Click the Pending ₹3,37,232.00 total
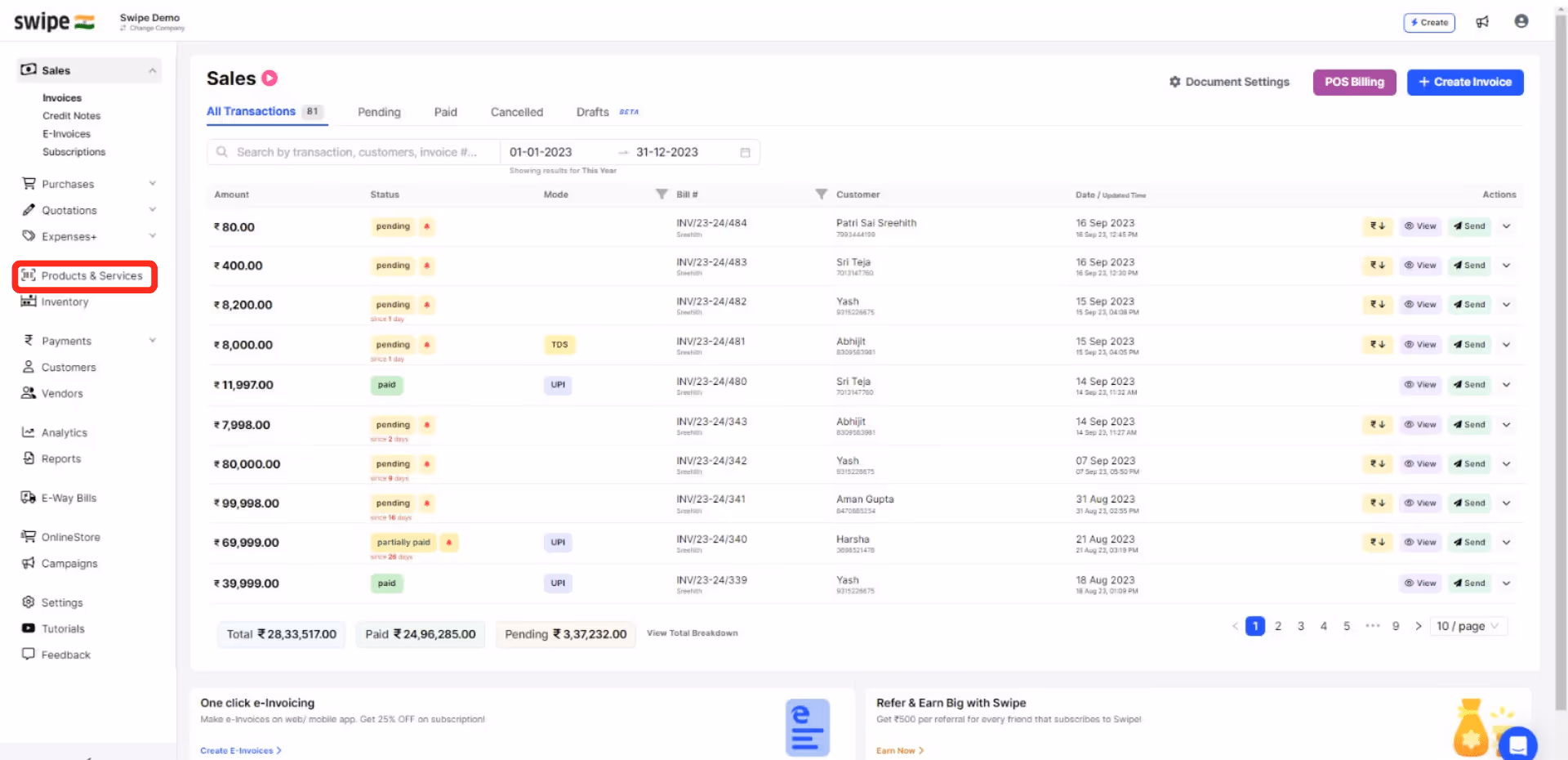This screenshot has width=1568, height=760. click(566, 634)
